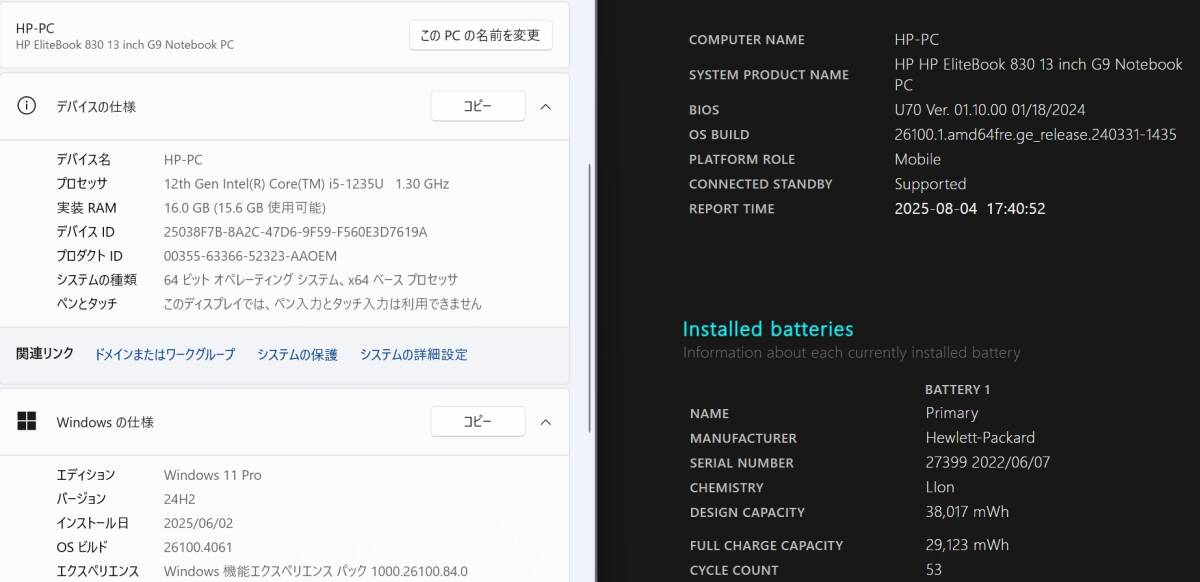Click the Installed batteries heading
This screenshot has width=1200, height=582.
pyautogui.click(x=768, y=329)
